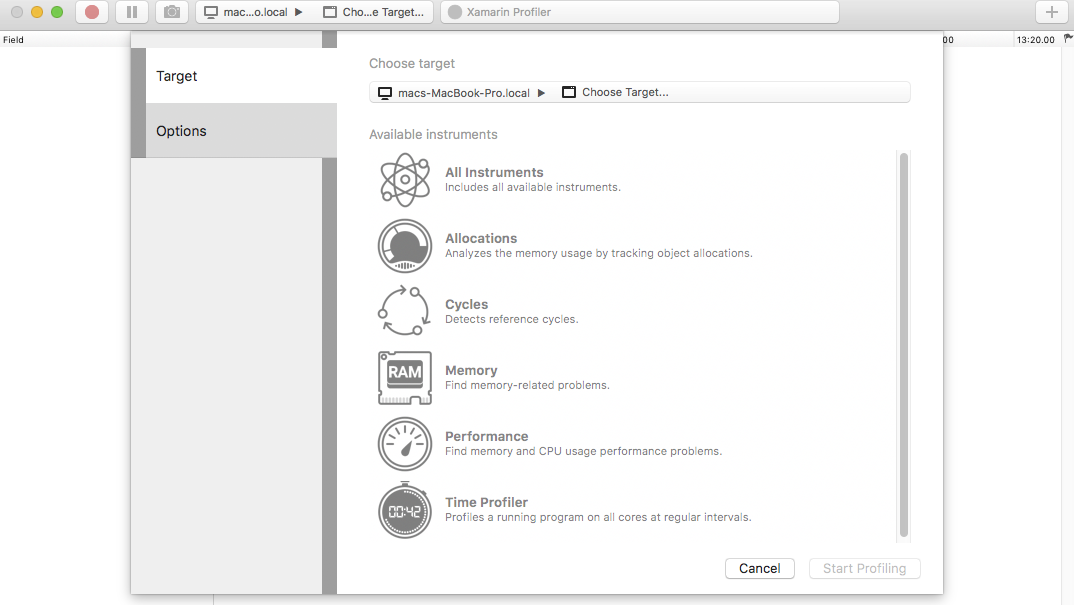This screenshot has height=605, width=1074.
Task: Click the flag icon at timeline end
Action: pyautogui.click(x=1068, y=39)
